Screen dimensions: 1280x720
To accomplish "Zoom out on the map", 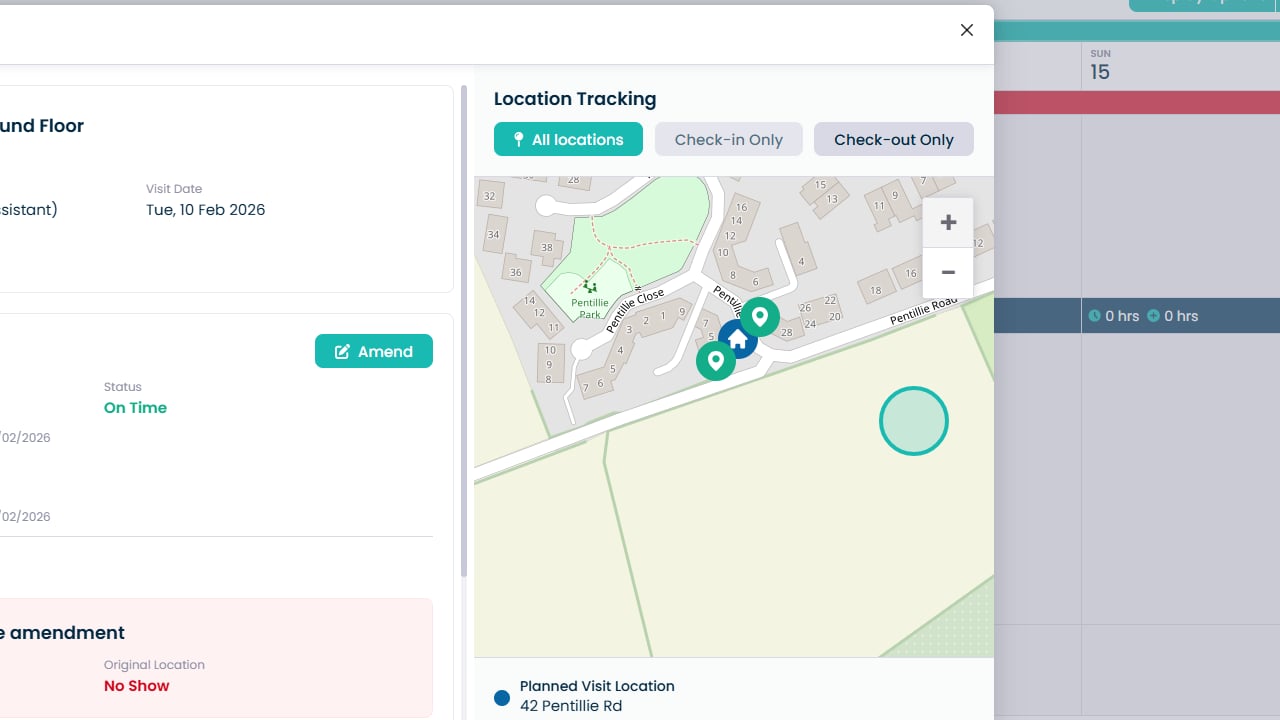I will (948, 272).
